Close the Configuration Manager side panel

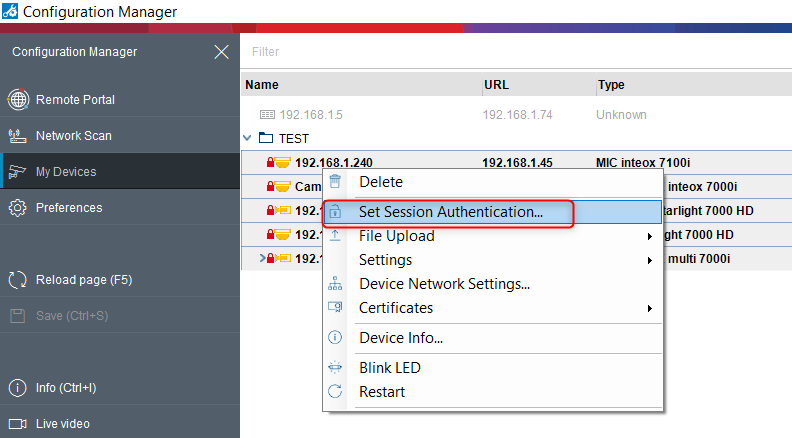pos(221,52)
